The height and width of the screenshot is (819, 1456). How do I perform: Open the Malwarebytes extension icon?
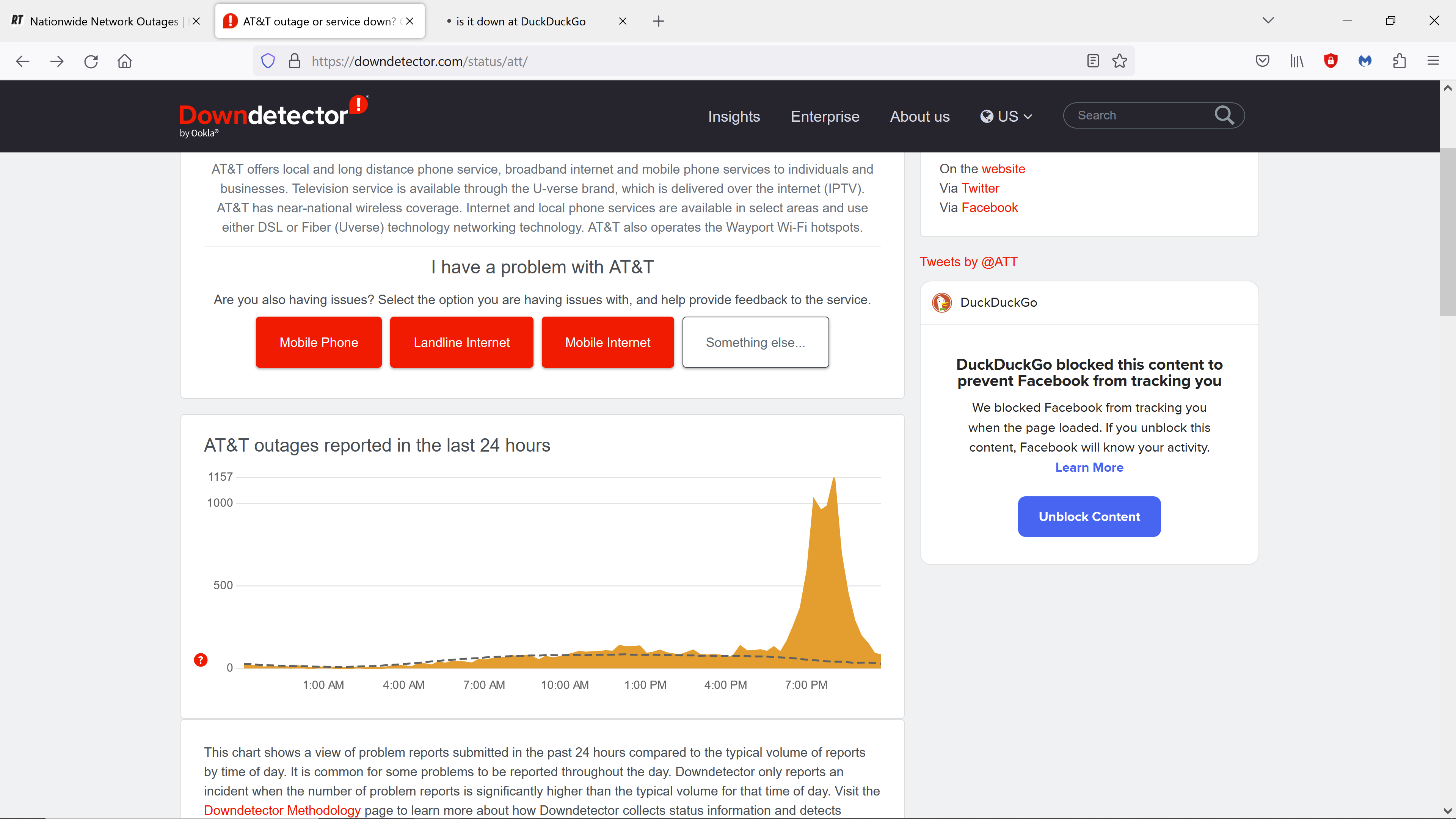(x=1365, y=61)
